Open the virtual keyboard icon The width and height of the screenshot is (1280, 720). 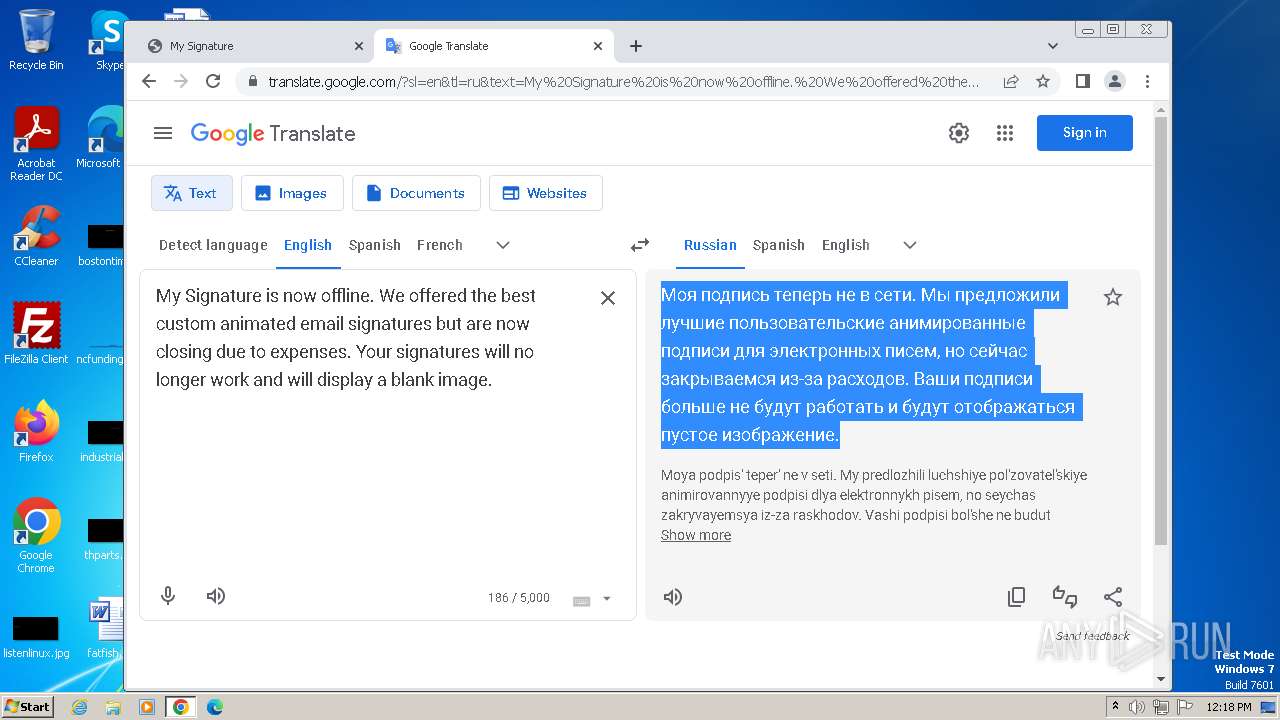click(x=581, y=600)
